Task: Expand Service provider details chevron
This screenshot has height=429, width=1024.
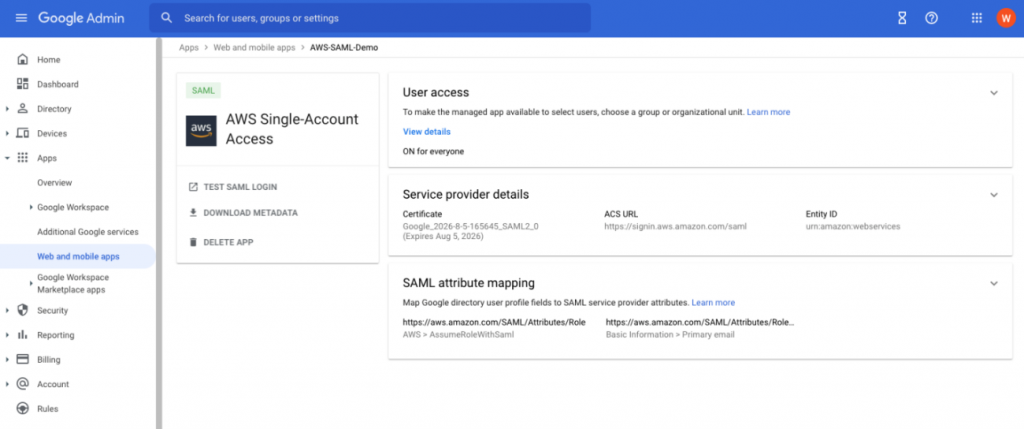Action: pos(993,194)
